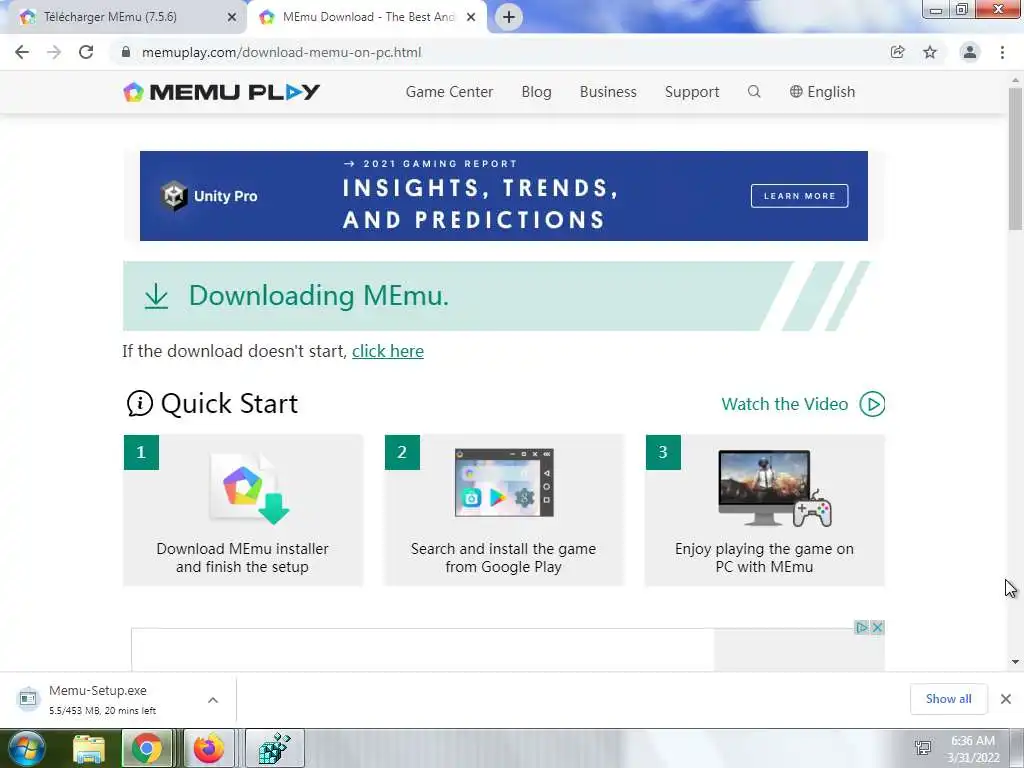
Task: Close the Télécharger MEmu tab
Action: 231,17
